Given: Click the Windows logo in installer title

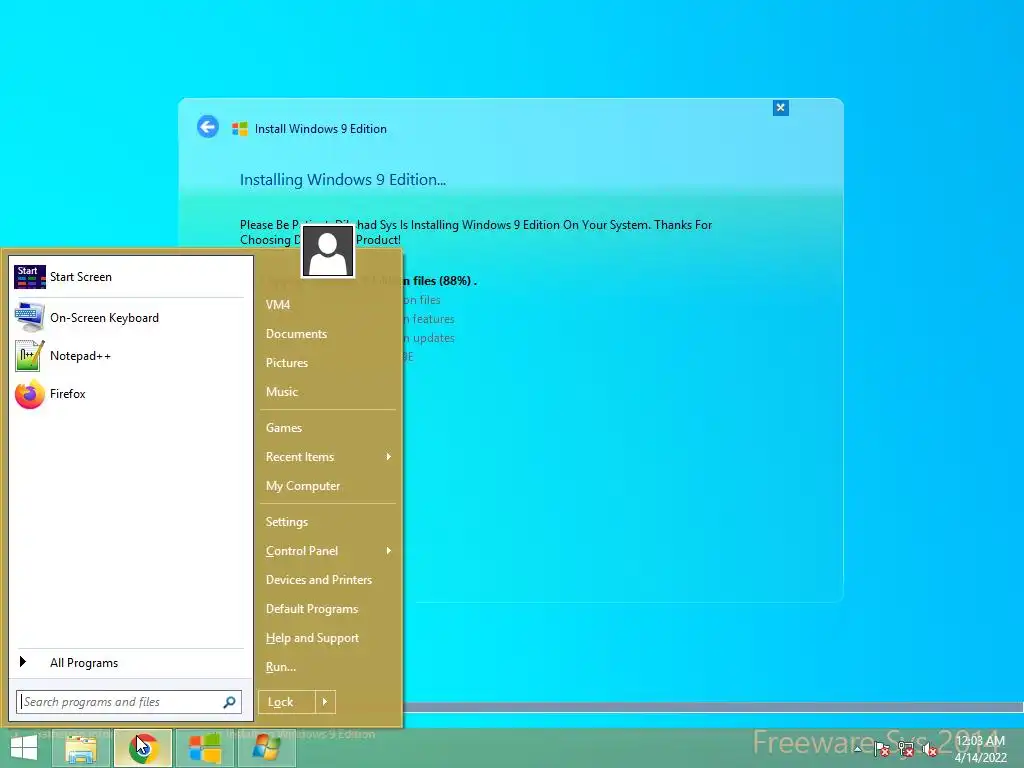Looking at the screenshot, I should pyautogui.click(x=240, y=129).
